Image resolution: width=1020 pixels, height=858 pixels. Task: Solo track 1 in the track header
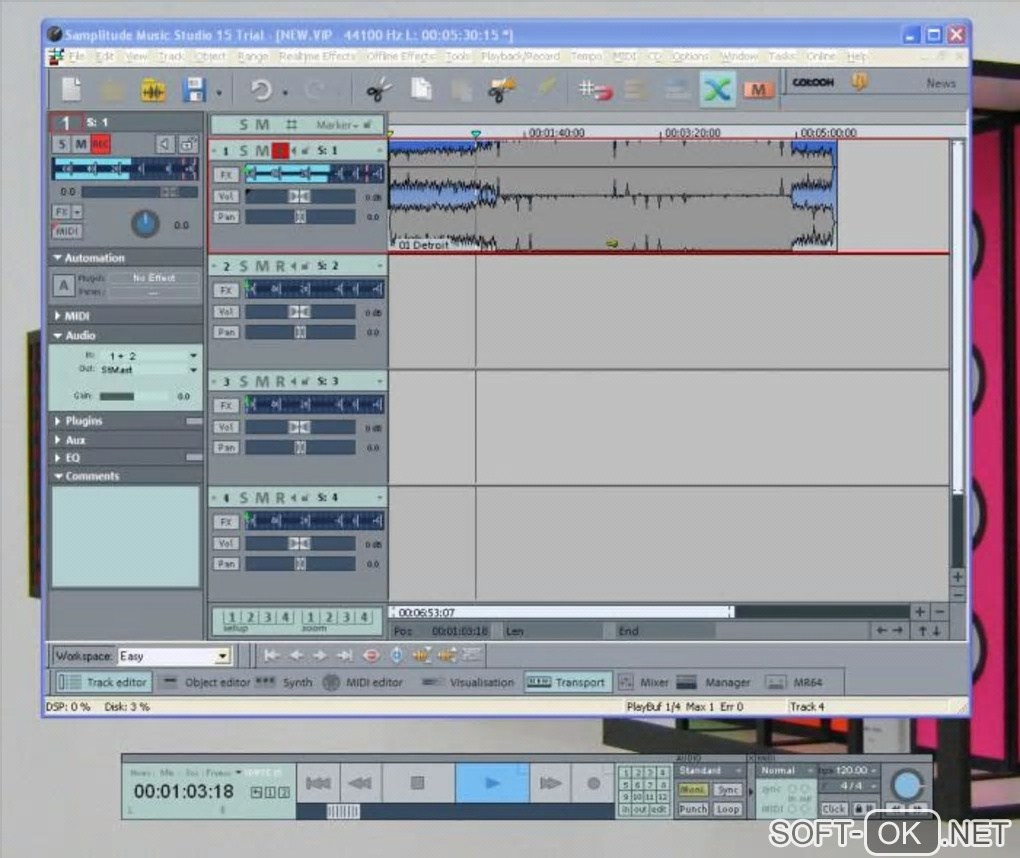click(x=243, y=151)
